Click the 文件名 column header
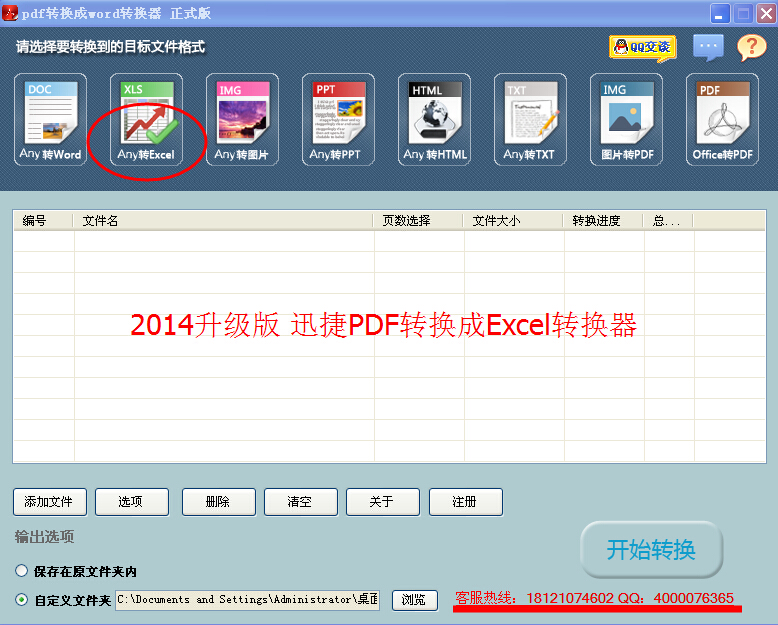Viewport: 778px width, 625px height. (x=223, y=221)
